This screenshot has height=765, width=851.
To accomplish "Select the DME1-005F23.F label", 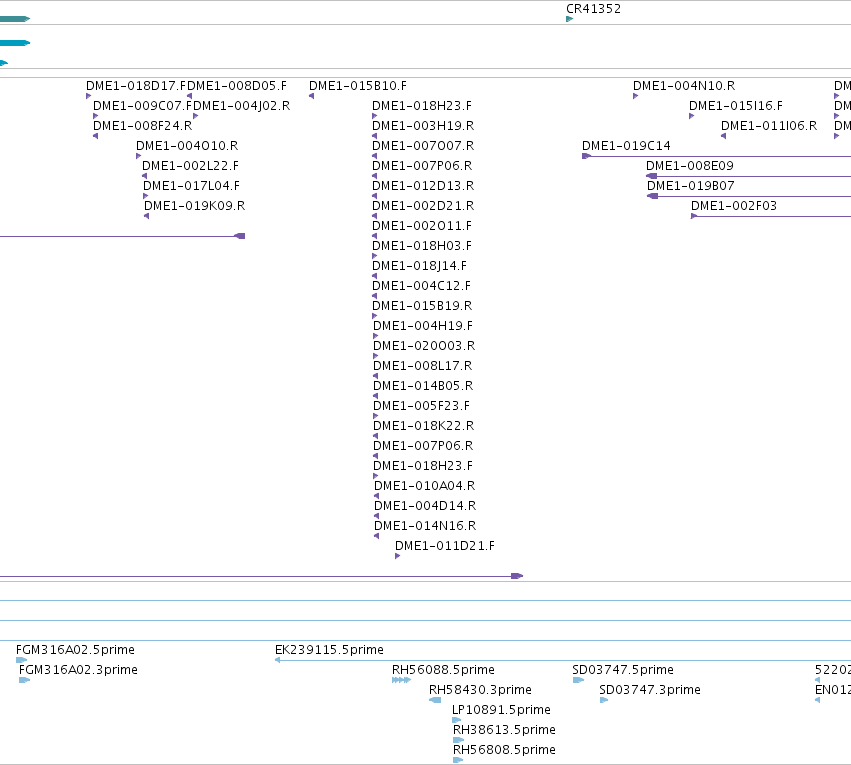I will tap(421, 406).
